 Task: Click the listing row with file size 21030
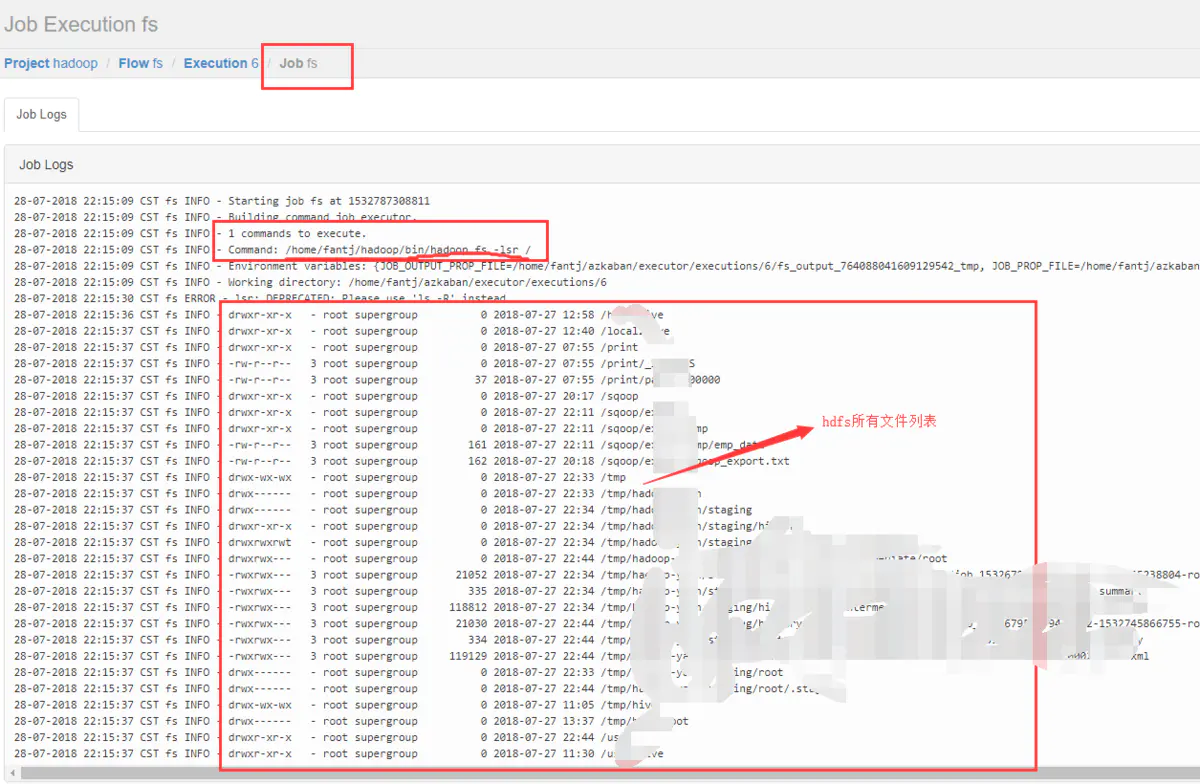(x=607, y=624)
